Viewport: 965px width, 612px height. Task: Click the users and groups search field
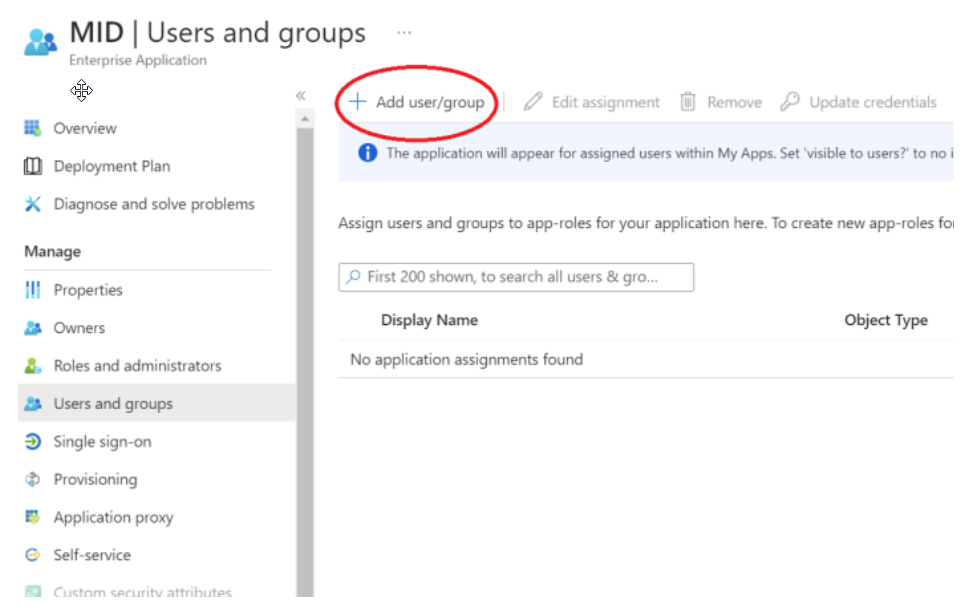coord(516,277)
